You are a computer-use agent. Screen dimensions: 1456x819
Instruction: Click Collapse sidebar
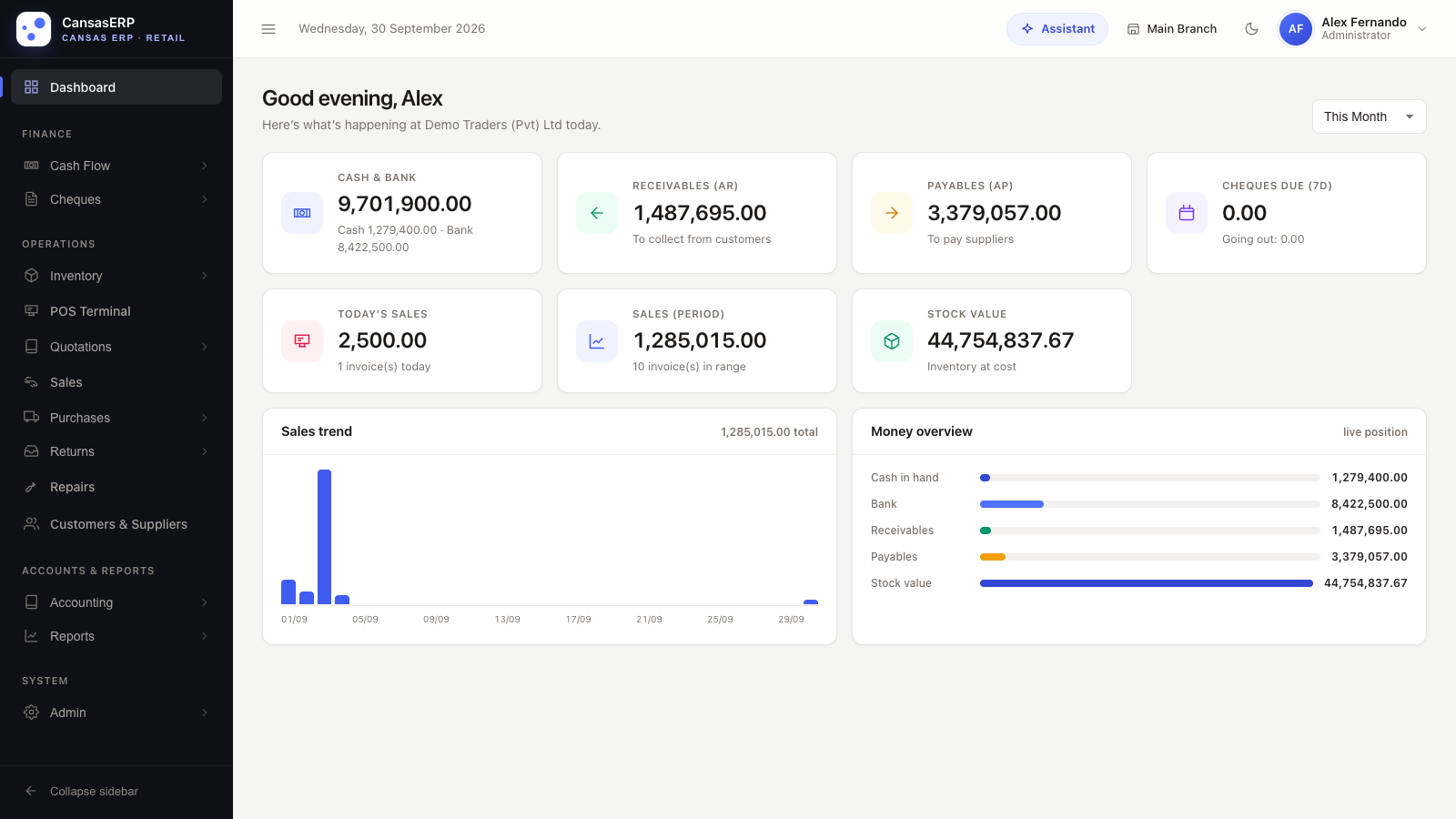116,791
